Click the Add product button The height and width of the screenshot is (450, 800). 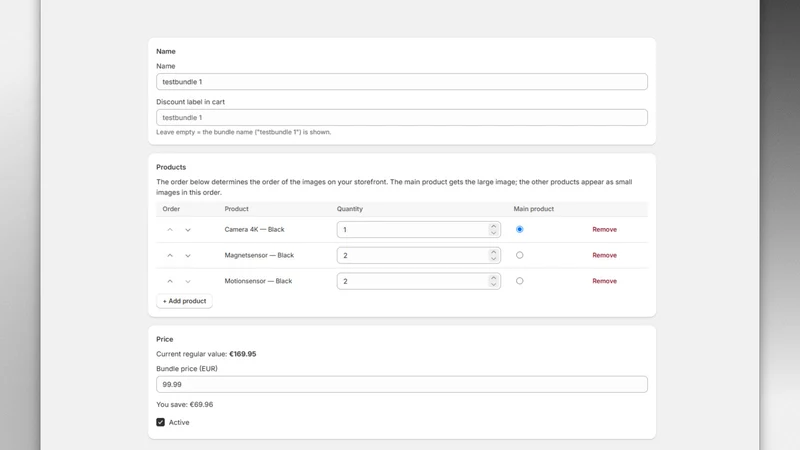click(x=184, y=301)
